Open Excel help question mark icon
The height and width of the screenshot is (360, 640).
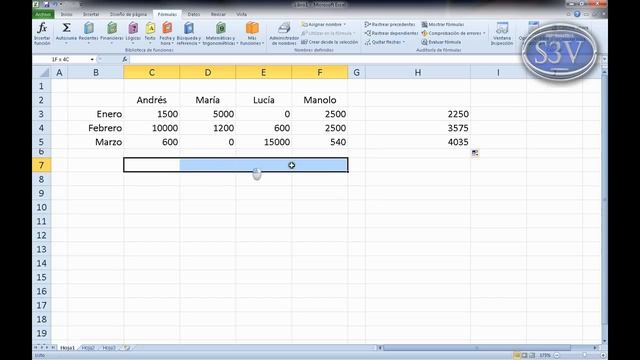[x=577, y=14]
